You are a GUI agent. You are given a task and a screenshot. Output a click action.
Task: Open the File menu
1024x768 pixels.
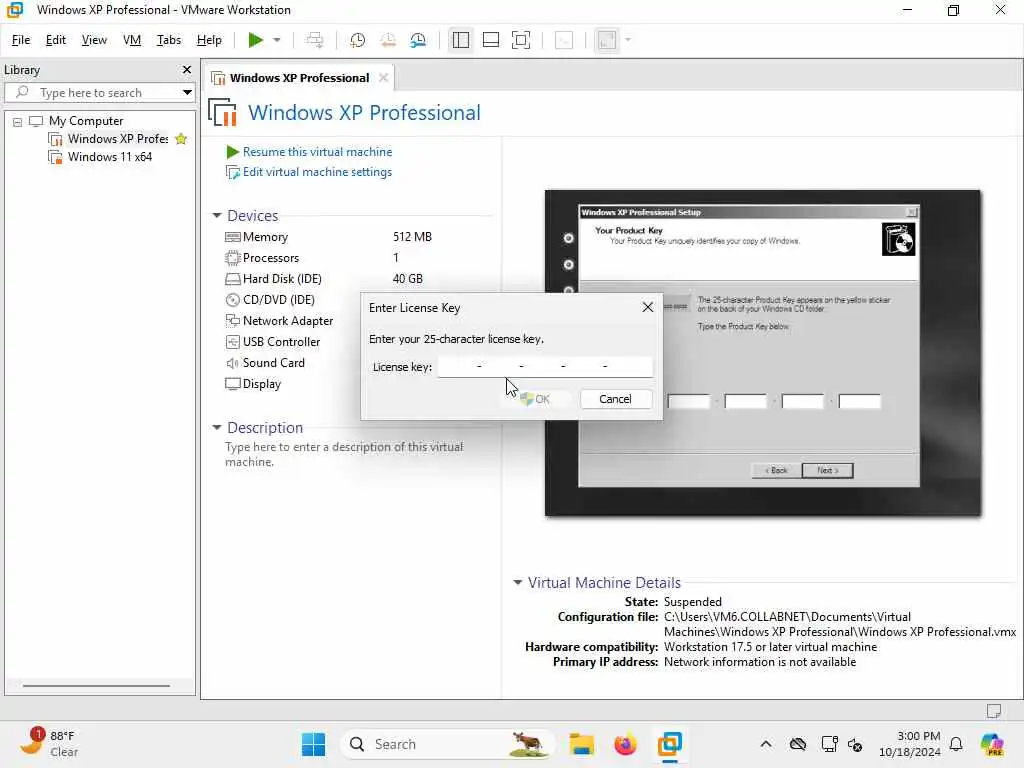[21, 40]
